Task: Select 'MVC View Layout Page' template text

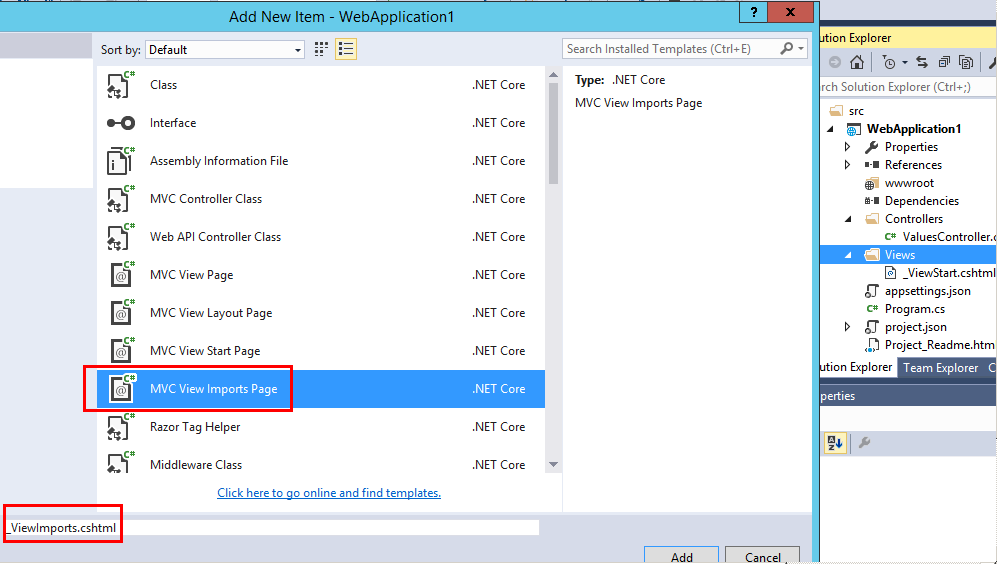Action: pos(211,313)
